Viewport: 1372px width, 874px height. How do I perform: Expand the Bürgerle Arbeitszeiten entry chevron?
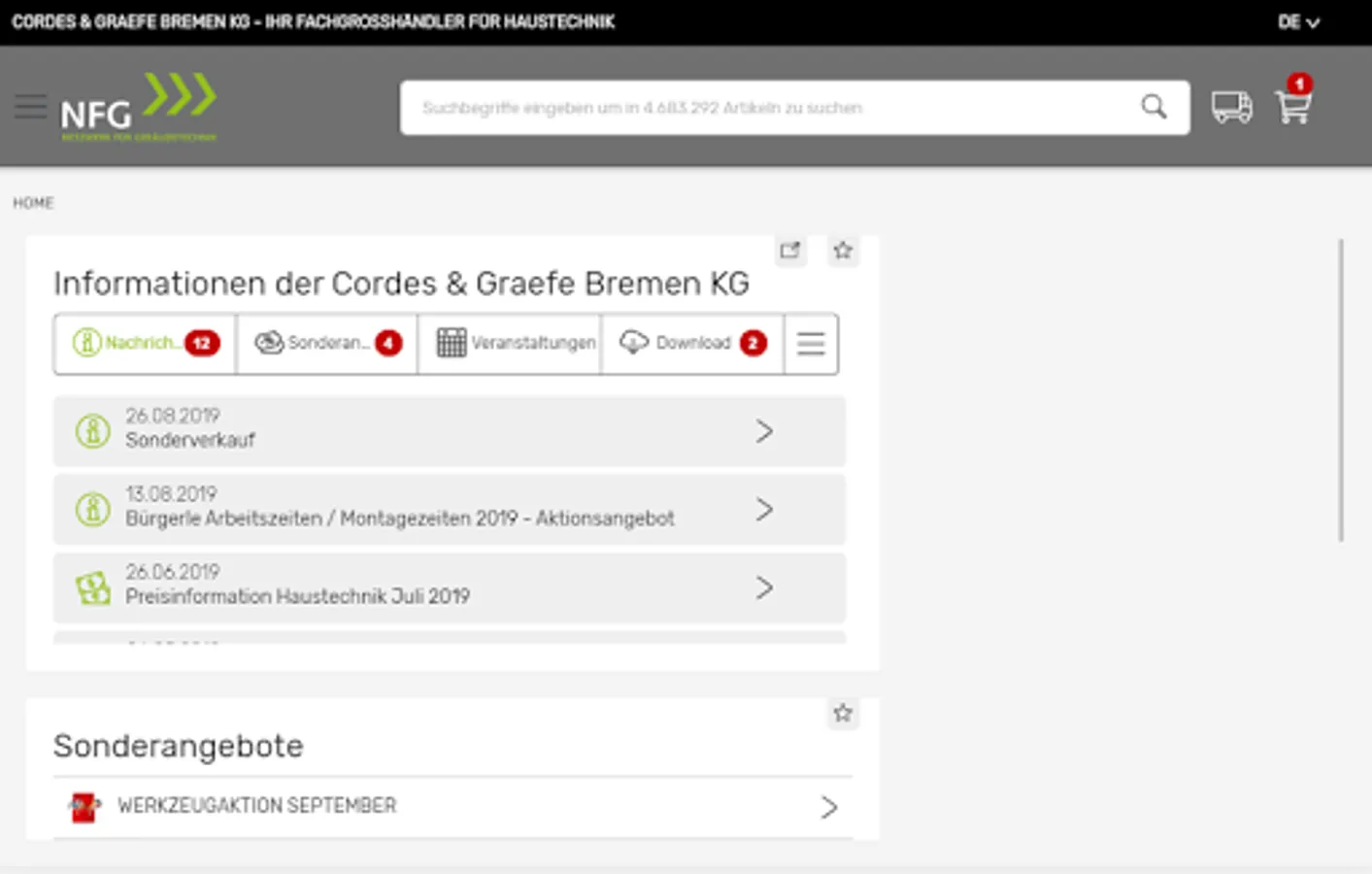(x=765, y=510)
